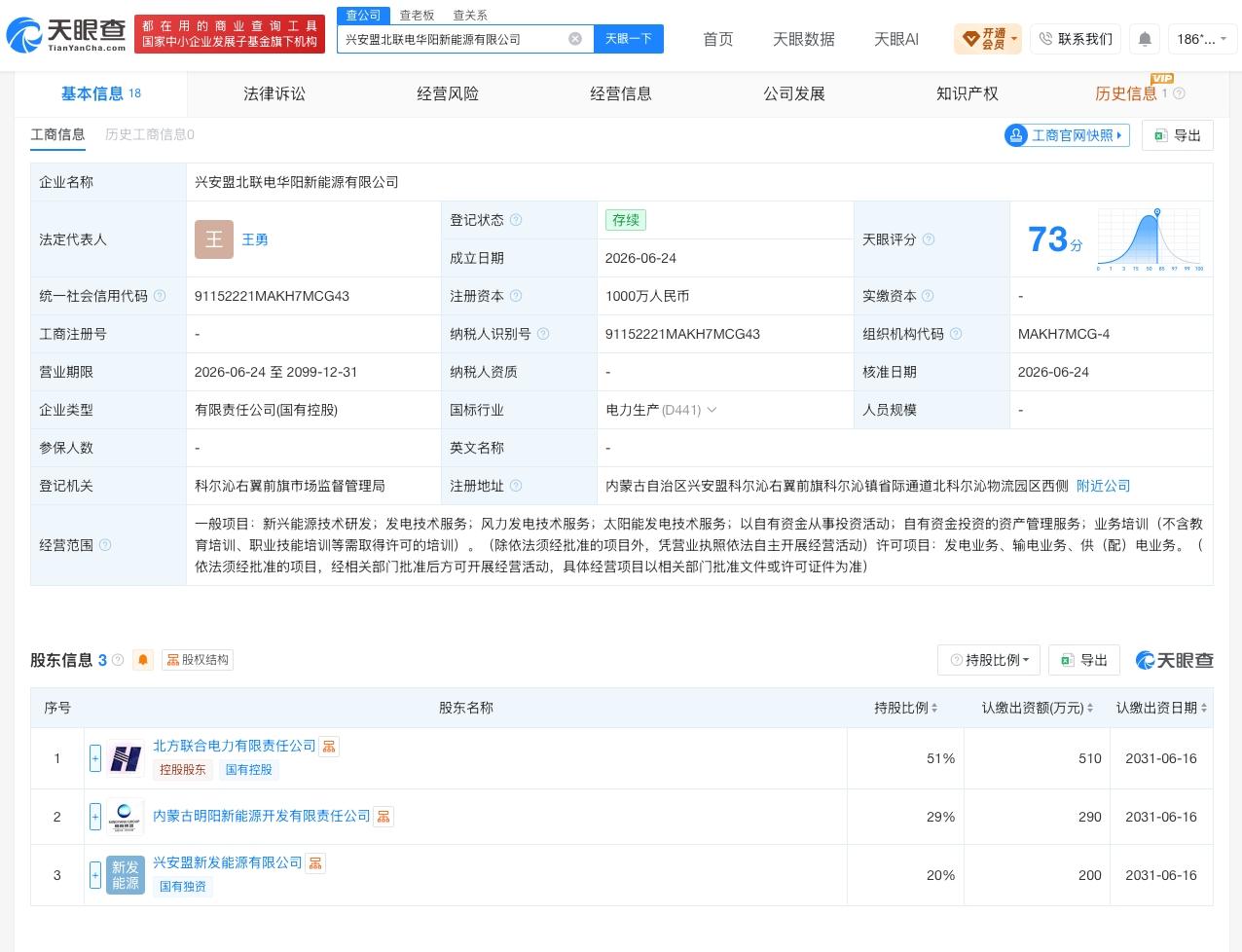
Task: Clear the company search field
Action: [x=575, y=39]
